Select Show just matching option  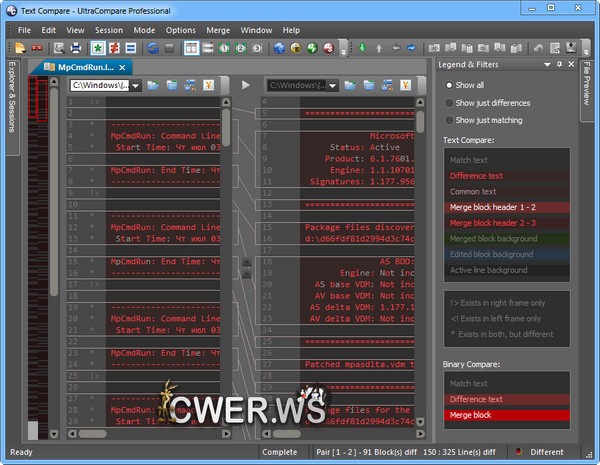click(449, 120)
